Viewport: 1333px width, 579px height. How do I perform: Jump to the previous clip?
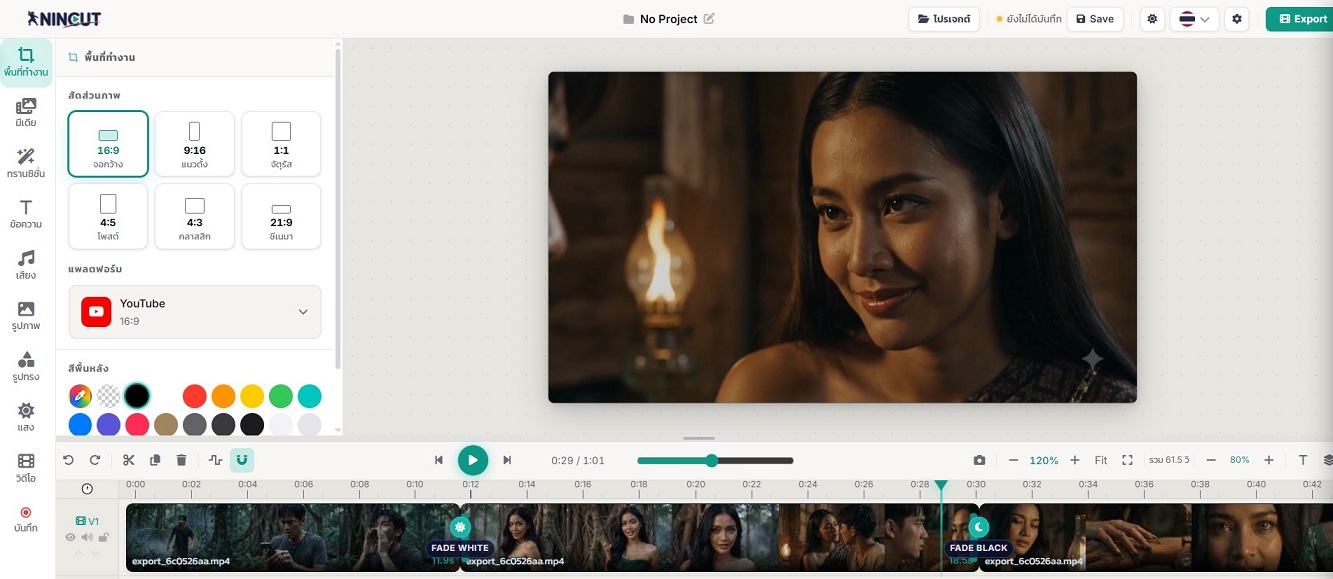pyautogui.click(x=438, y=460)
